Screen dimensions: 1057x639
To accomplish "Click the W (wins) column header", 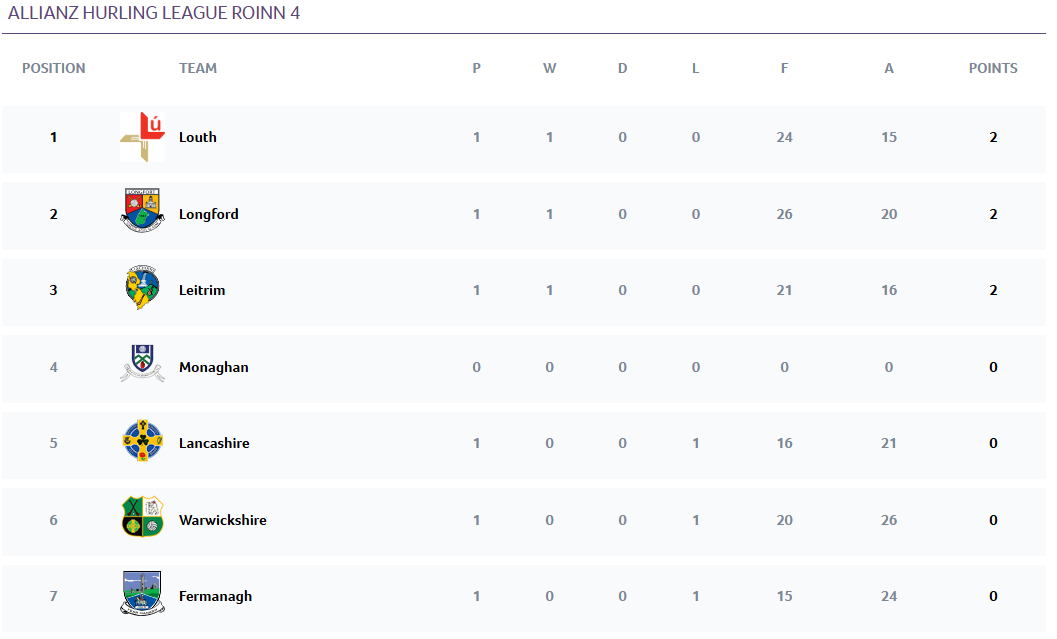I will click(549, 69).
